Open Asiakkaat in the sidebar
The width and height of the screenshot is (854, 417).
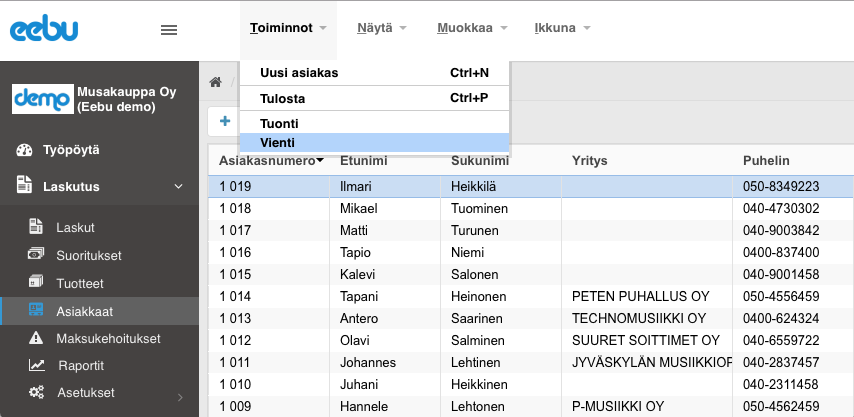tap(84, 312)
